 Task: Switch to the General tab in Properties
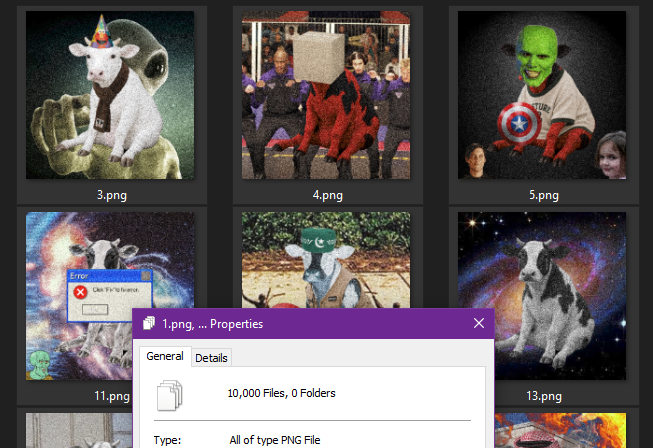[x=165, y=356]
